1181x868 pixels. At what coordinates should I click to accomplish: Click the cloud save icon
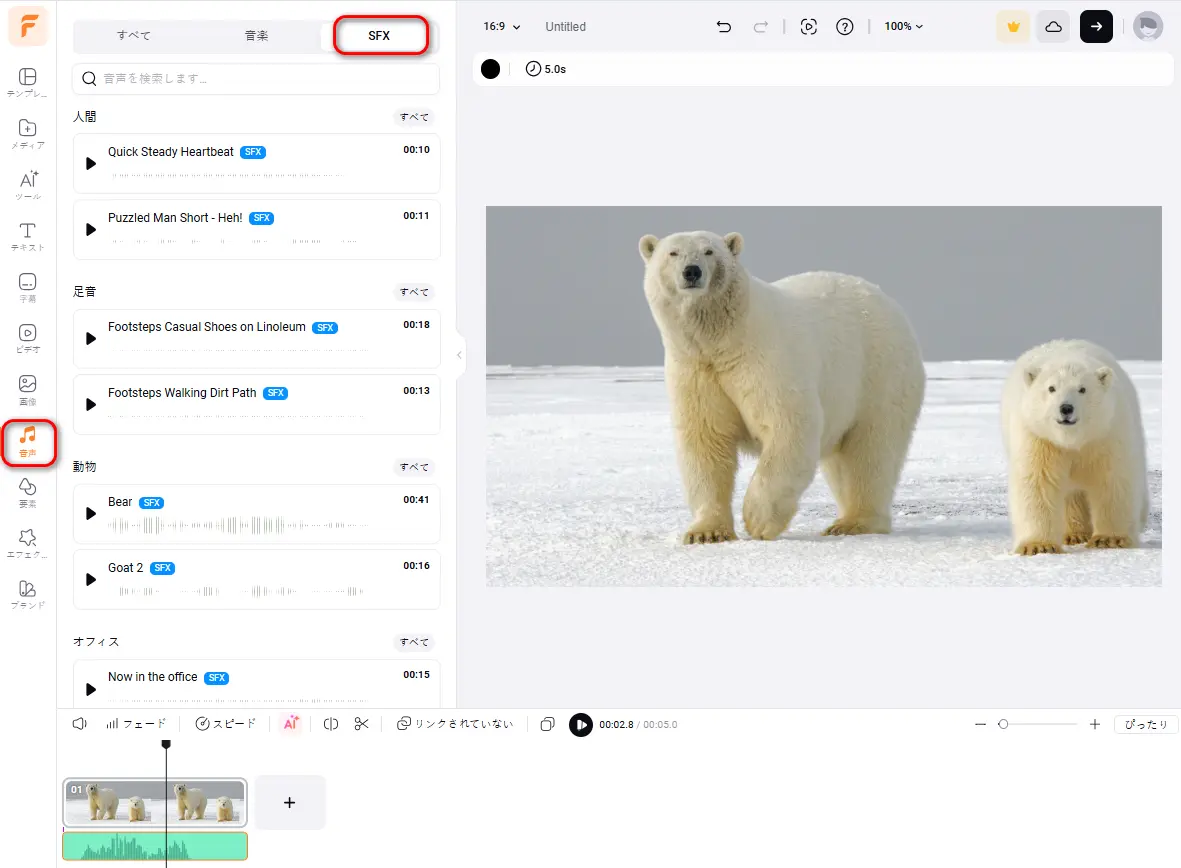point(1053,27)
